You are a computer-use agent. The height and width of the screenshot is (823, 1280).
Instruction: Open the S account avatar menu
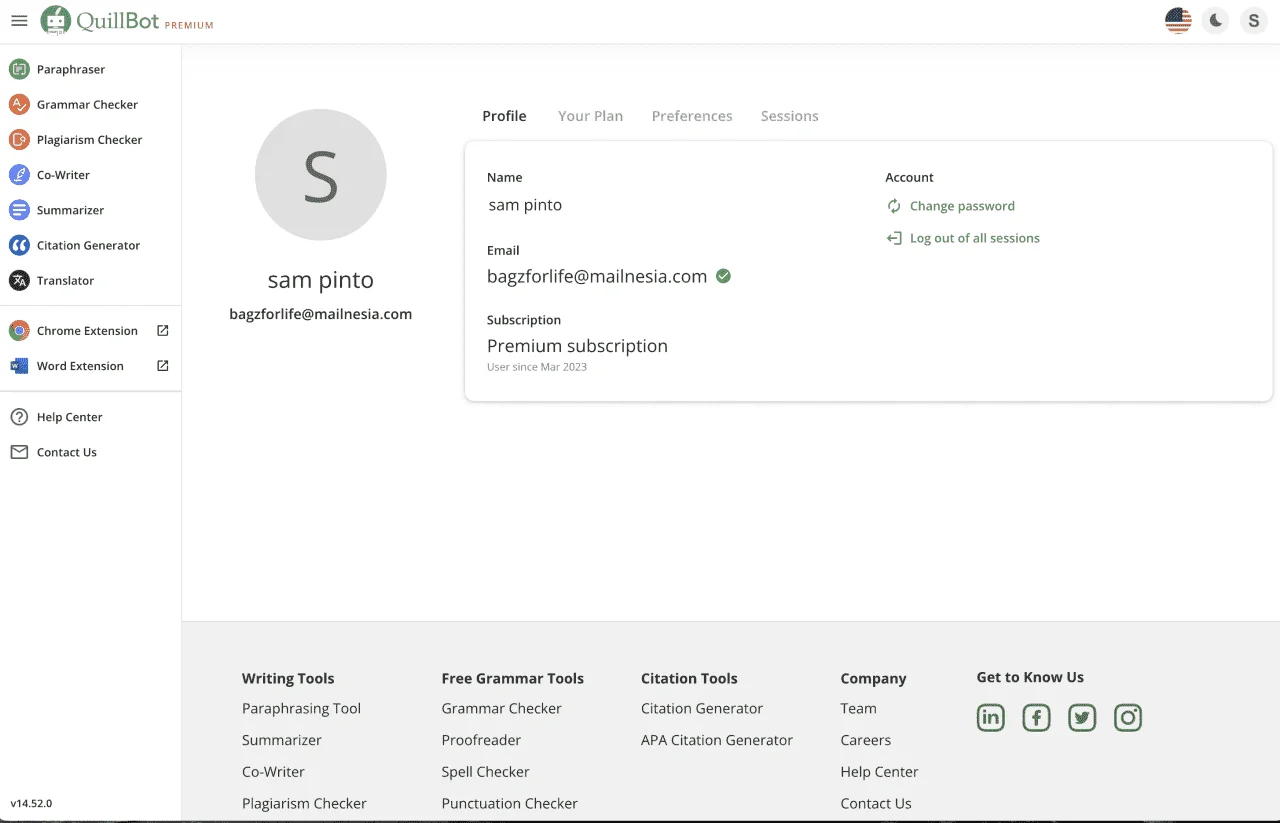tap(1254, 20)
